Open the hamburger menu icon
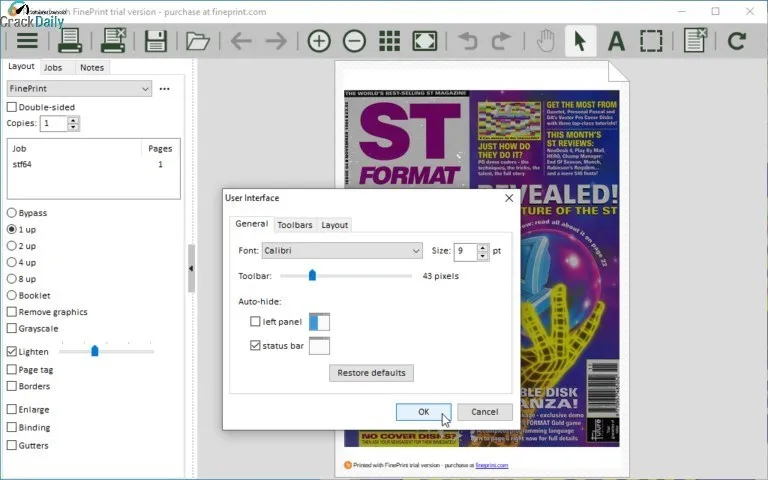This screenshot has height=480, width=768. coord(27,41)
